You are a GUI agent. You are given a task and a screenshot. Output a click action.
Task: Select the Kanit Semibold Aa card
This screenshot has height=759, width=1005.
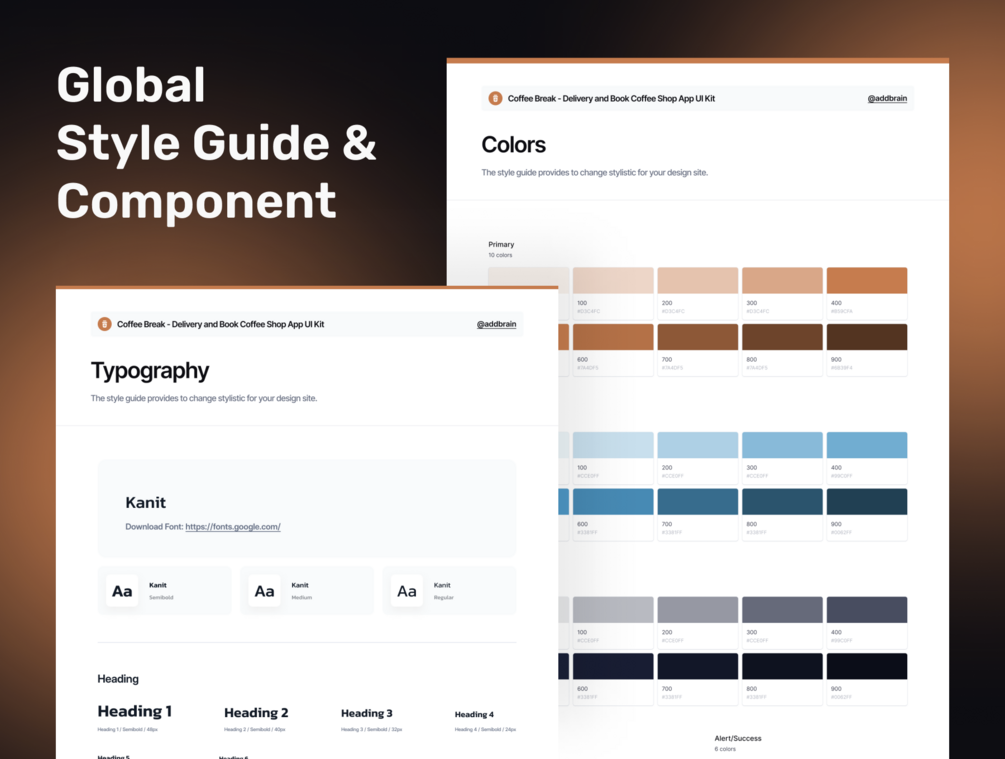tap(164, 590)
